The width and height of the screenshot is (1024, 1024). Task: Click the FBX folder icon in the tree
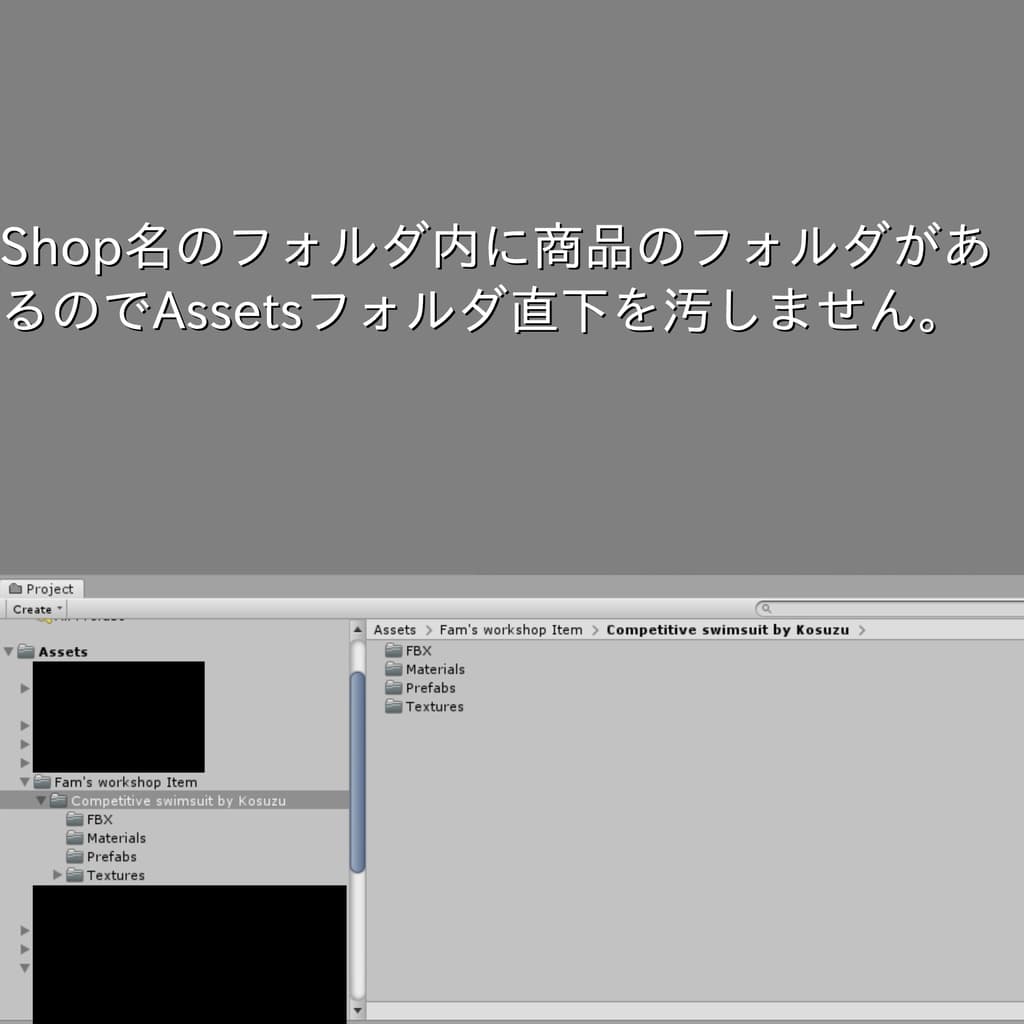74,819
